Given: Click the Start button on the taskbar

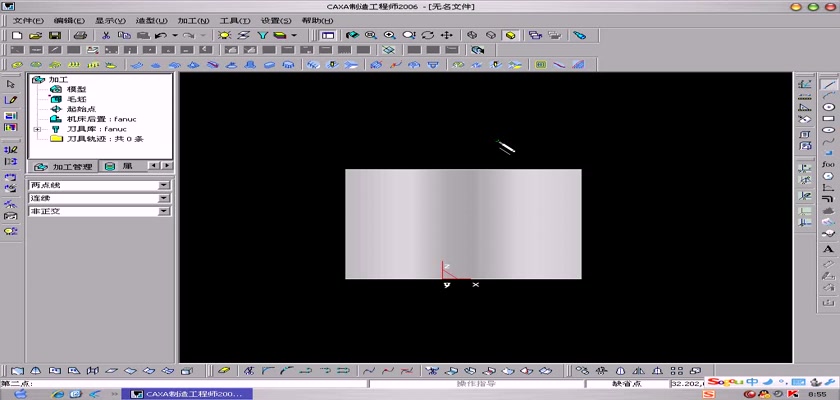Looking at the screenshot, I should pyautogui.click(x=19, y=394).
